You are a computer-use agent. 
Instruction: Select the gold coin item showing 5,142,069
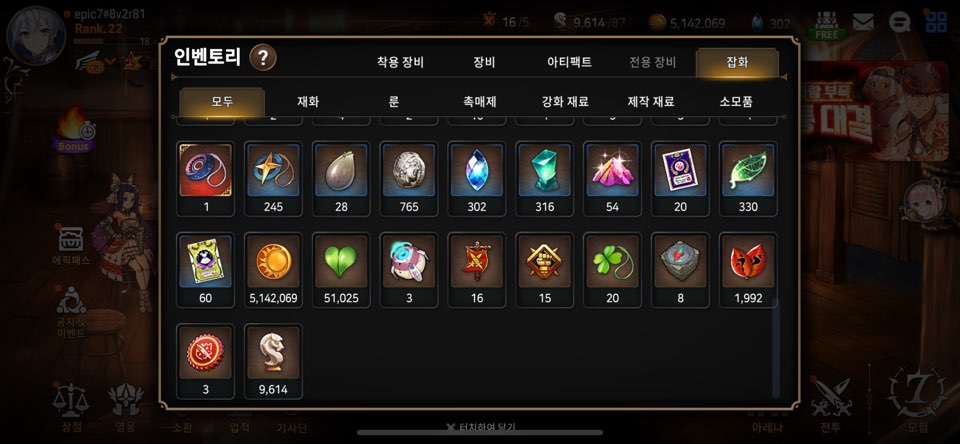click(273, 270)
